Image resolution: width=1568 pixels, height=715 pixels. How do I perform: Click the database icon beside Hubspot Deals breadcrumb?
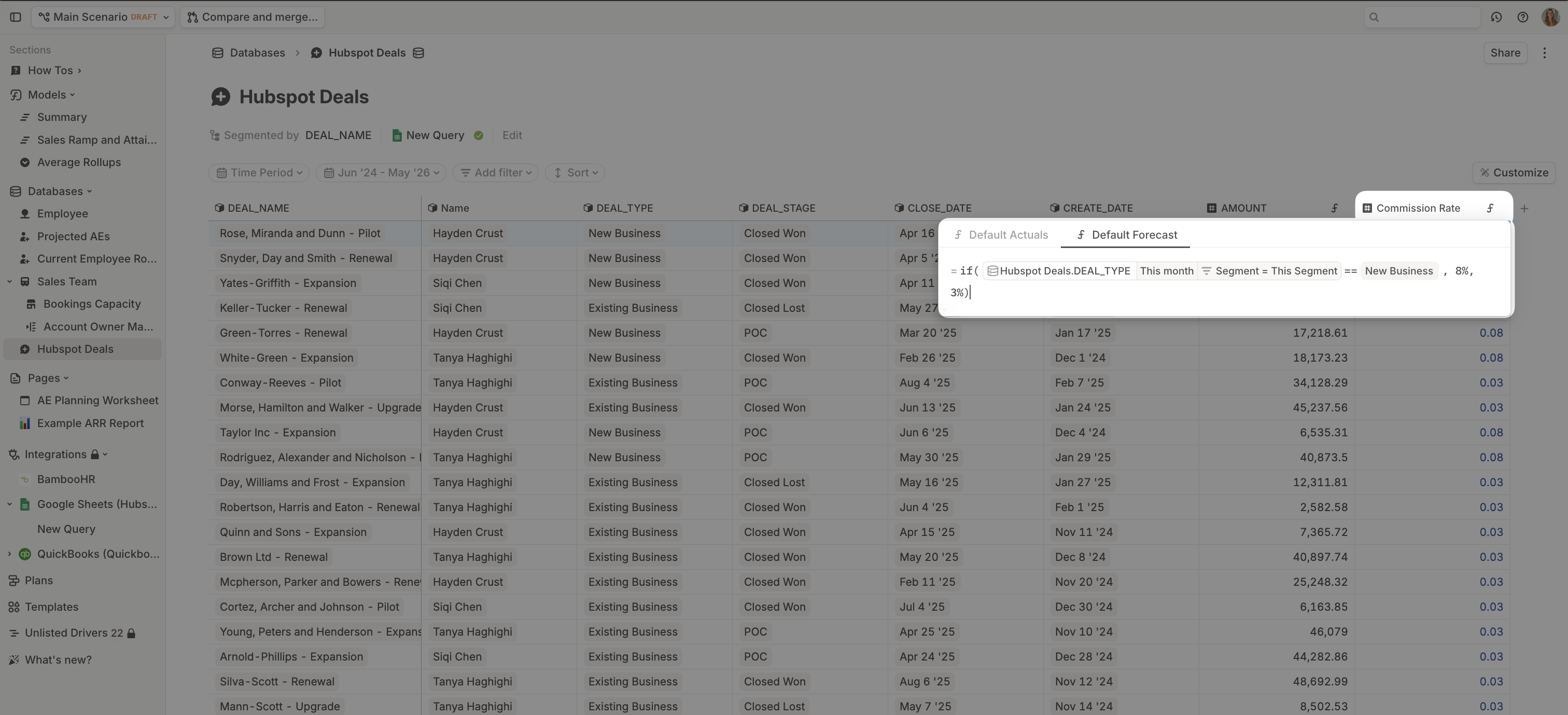point(419,53)
